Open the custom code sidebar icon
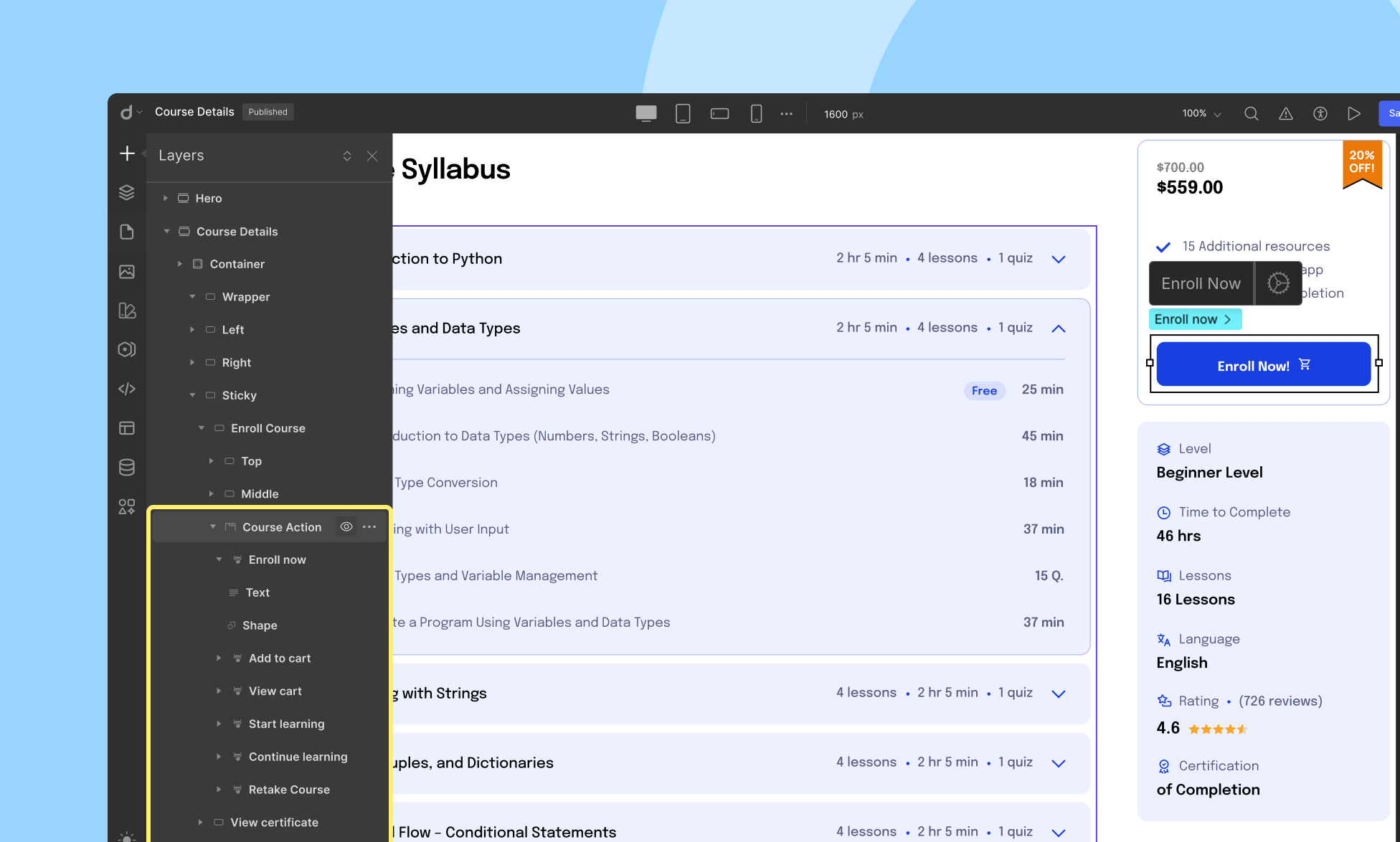Screen dimensions: 1400x842 click(127, 389)
